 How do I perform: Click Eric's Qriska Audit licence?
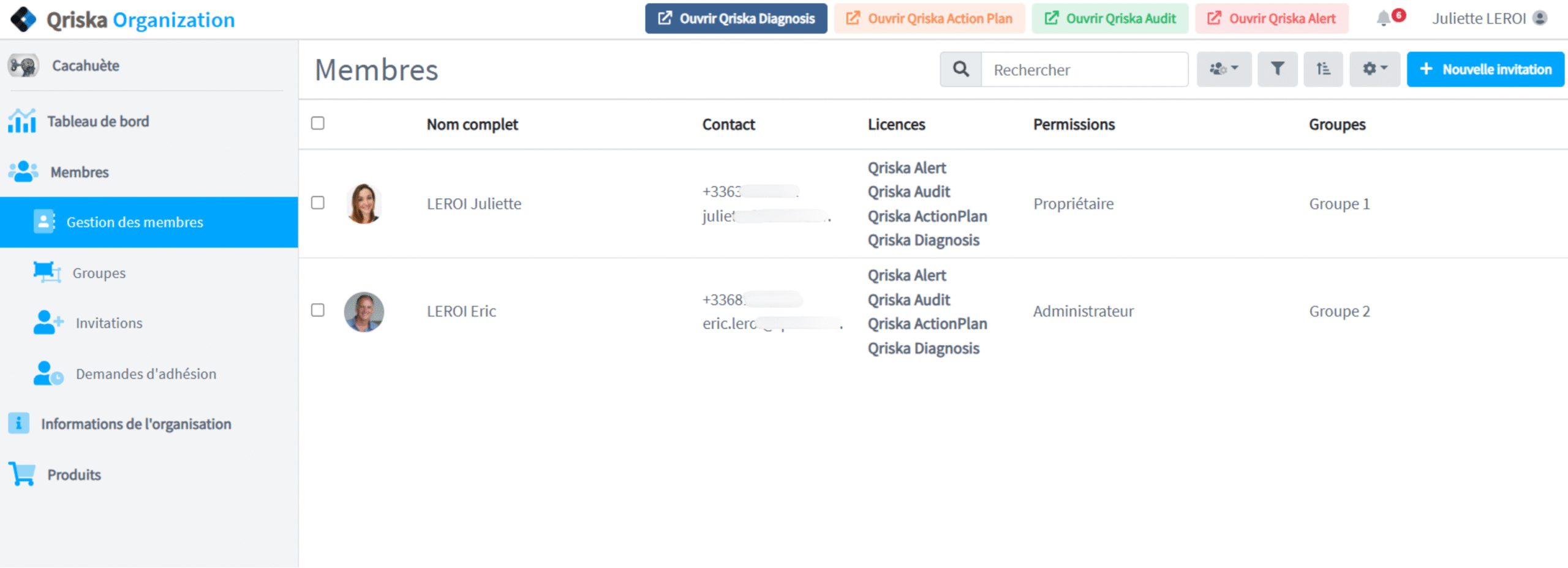coord(908,300)
